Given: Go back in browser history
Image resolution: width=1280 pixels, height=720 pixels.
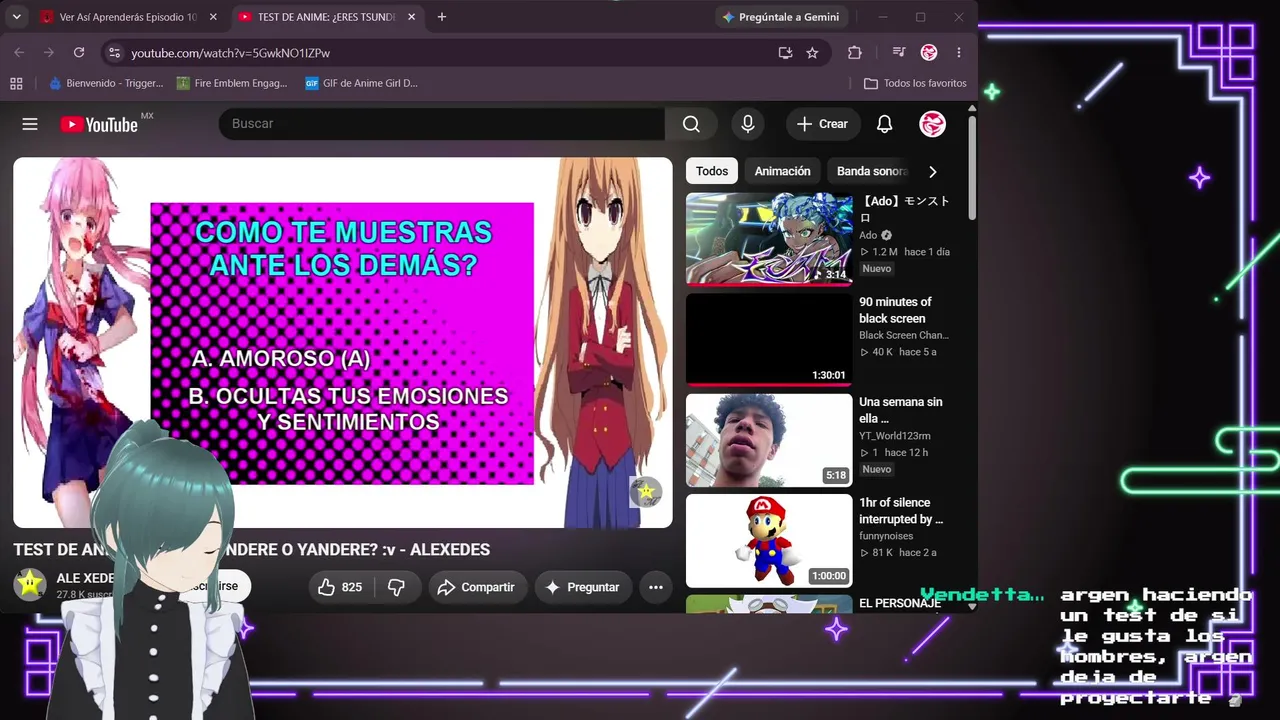Looking at the screenshot, I should tap(19, 53).
